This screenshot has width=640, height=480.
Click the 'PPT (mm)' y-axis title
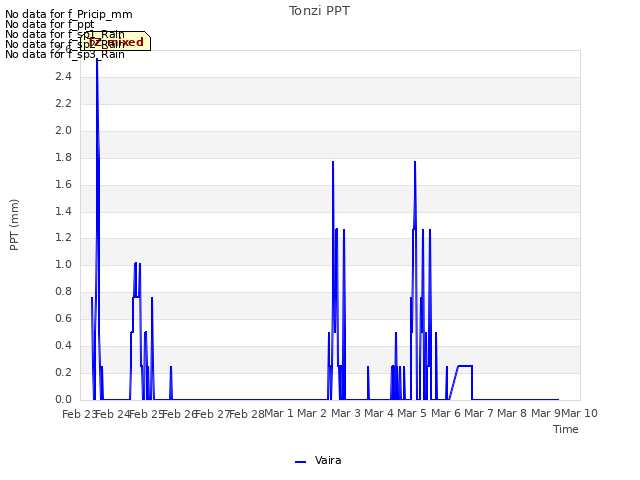[14, 224]
